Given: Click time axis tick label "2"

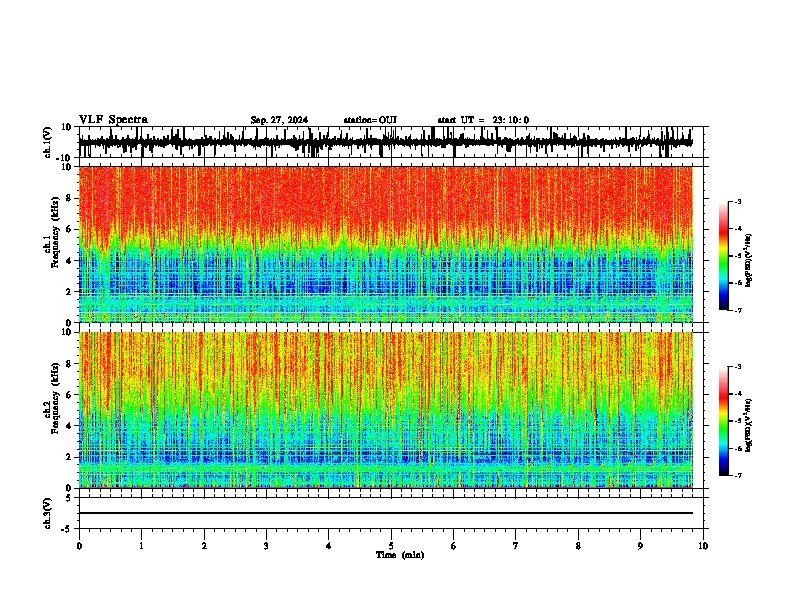Looking at the screenshot, I should click(204, 546).
